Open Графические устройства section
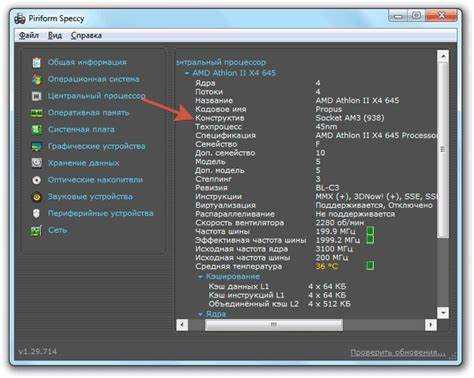Image resolution: width=474 pixels, height=378 pixels. (97, 146)
